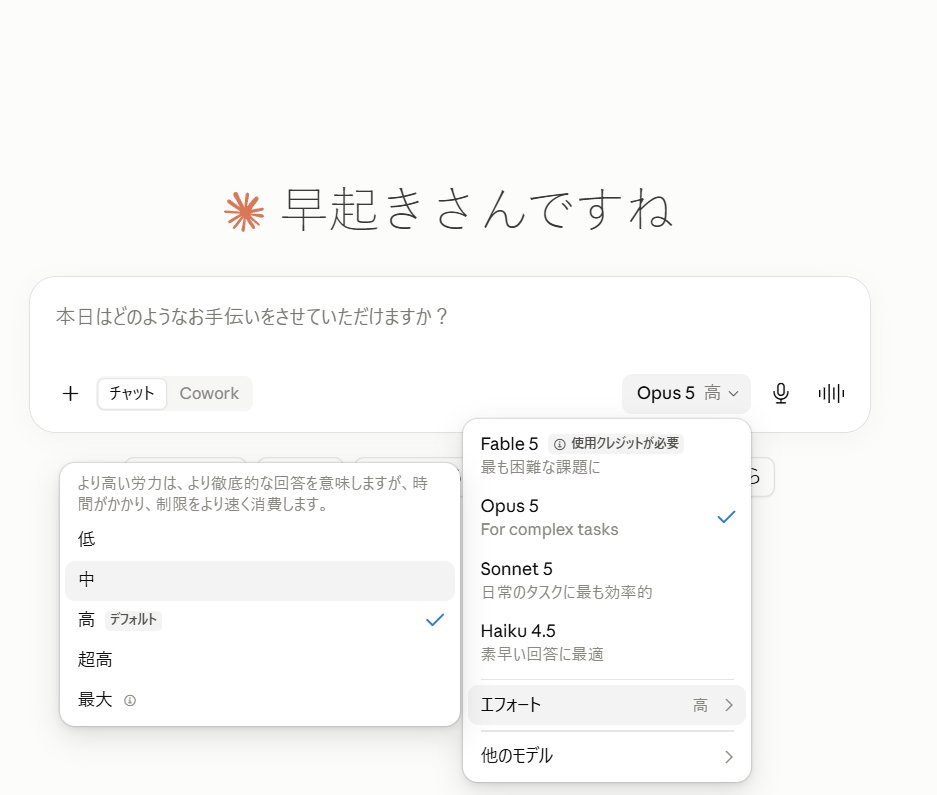Click the 使用クレジットが必要 badge

click(x=616, y=444)
